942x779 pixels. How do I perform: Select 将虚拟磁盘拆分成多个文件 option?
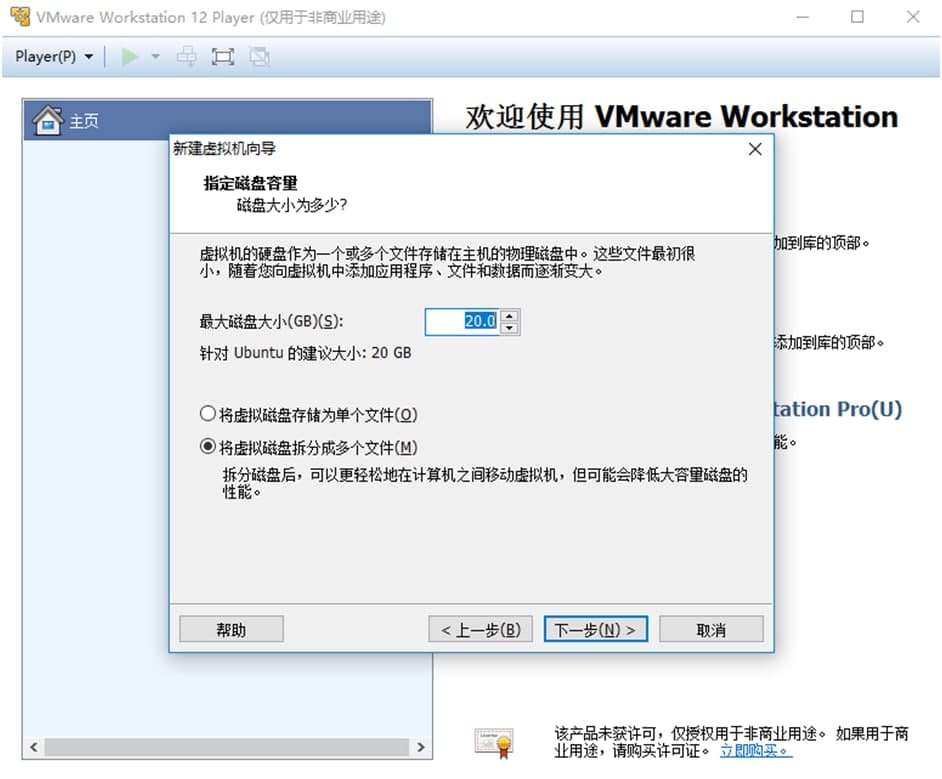click(208, 446)
